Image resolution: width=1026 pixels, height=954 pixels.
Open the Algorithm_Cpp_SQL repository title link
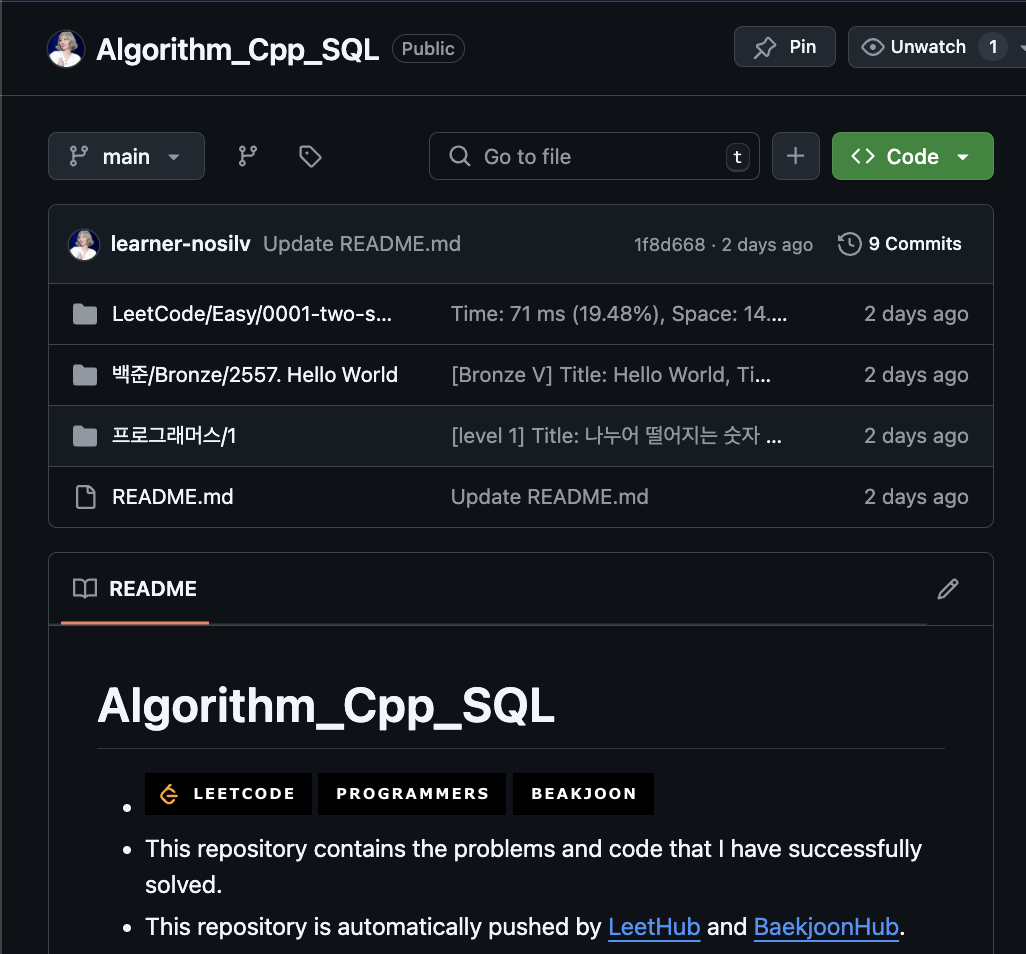pos(238,50)
